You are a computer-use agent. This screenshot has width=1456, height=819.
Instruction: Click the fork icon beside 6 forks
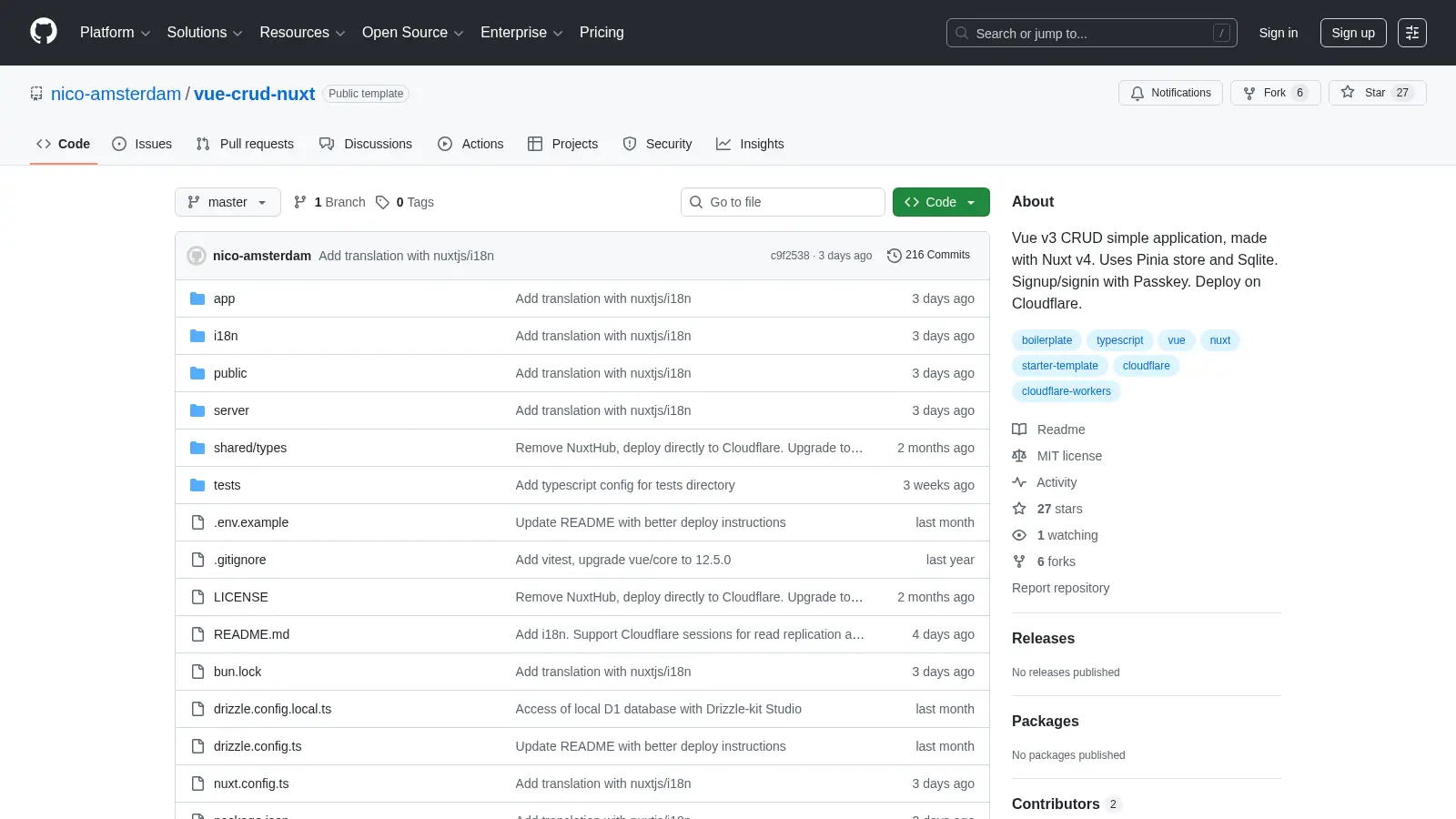tap(1019, 561)
